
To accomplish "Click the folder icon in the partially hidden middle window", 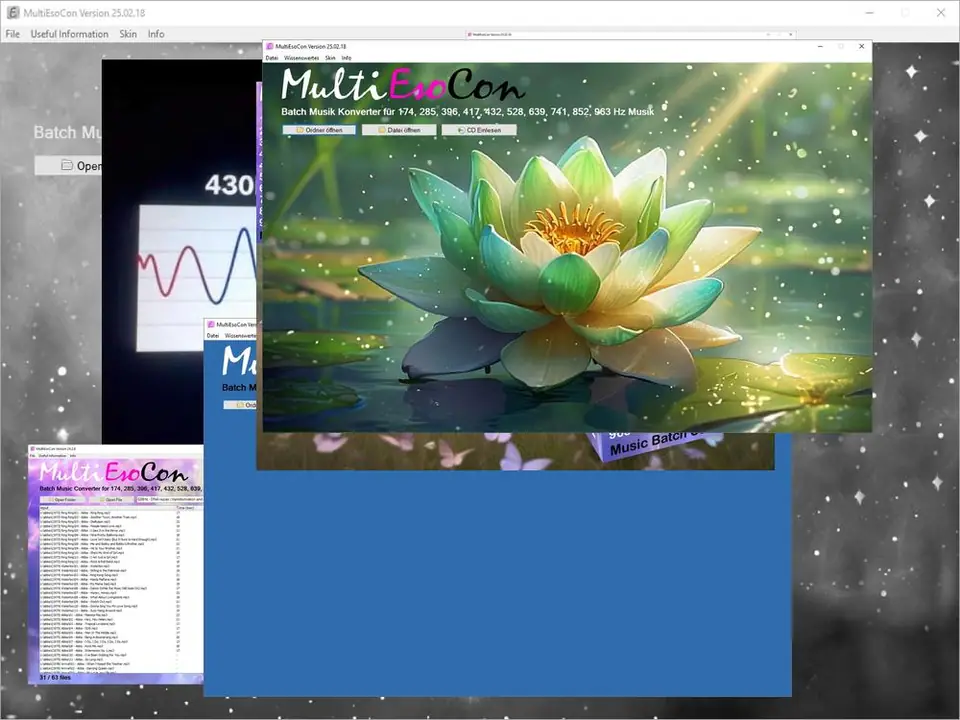I will (x=241, y=405).
